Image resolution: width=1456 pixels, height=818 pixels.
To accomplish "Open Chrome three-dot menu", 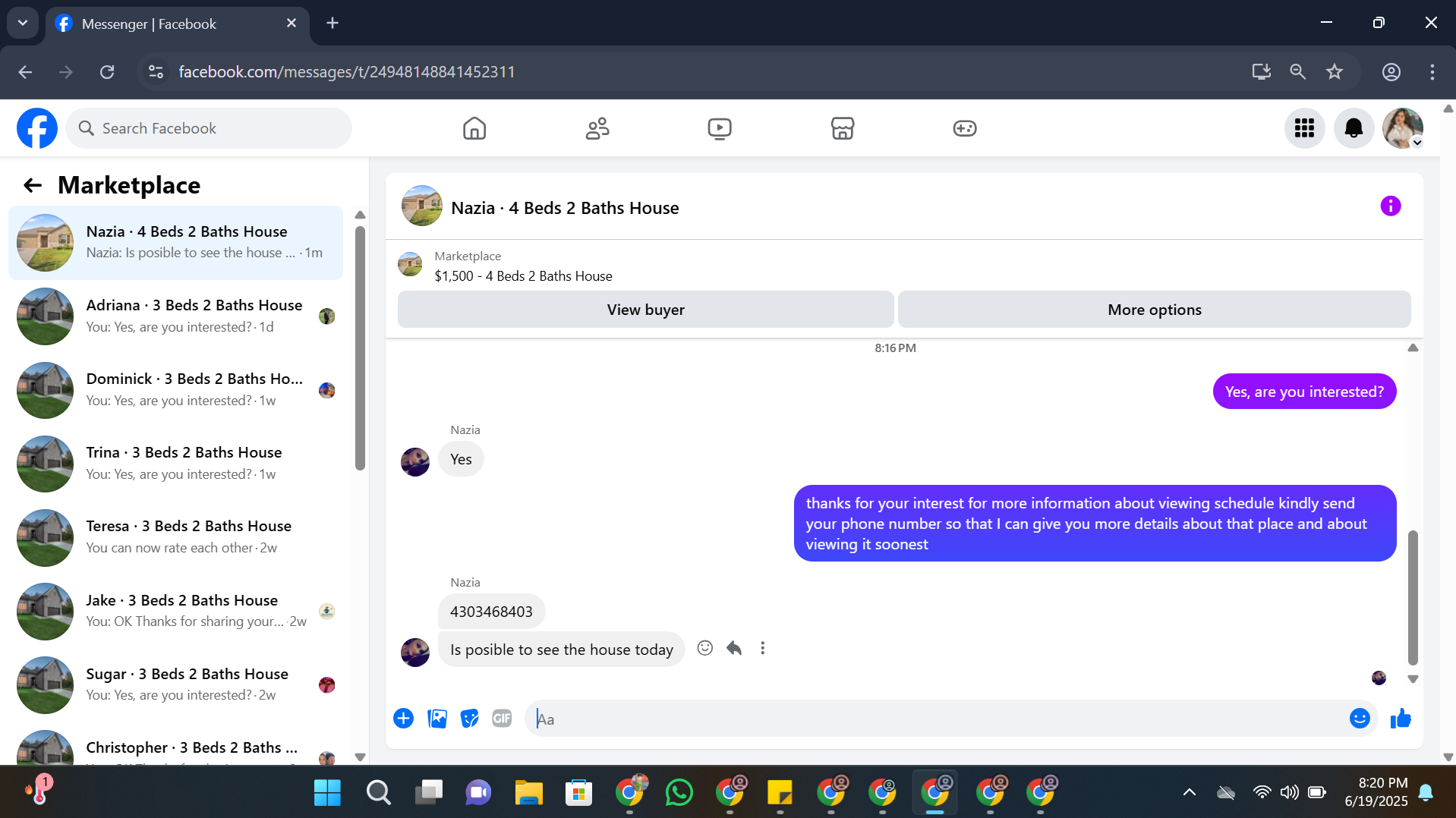I will 1432,72.
